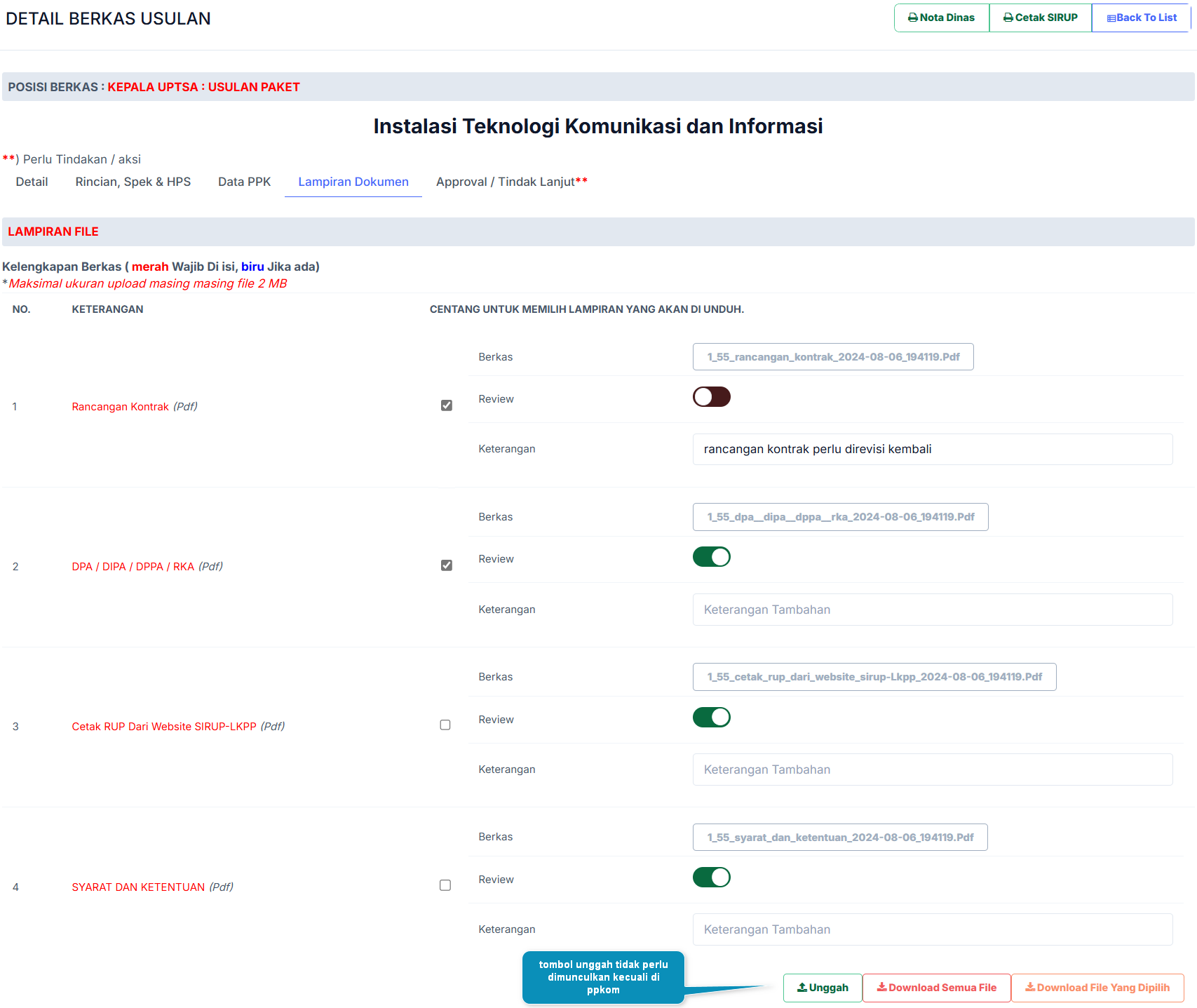Turn off Review toggle for Cetak RUP
This screenshot has width=1197, height=1008.
[x=711, y=718]
